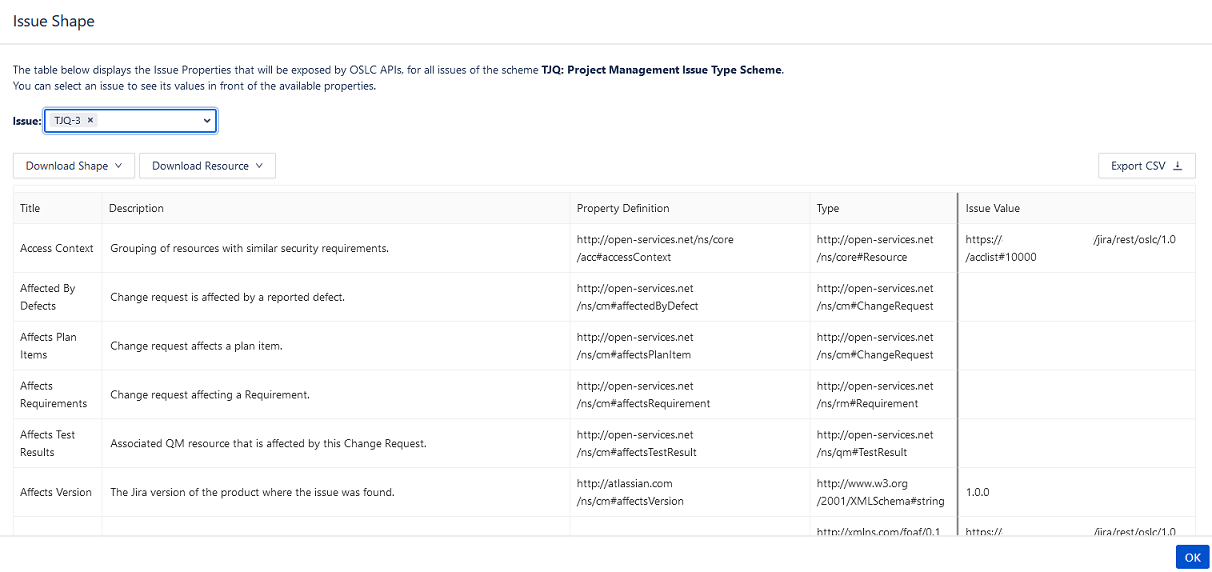Image resolution: width=1212 pixels, height=572 pixels.
Task: Select the Access Context title cell
Action: pyautogui.click(x=57, y=248)
